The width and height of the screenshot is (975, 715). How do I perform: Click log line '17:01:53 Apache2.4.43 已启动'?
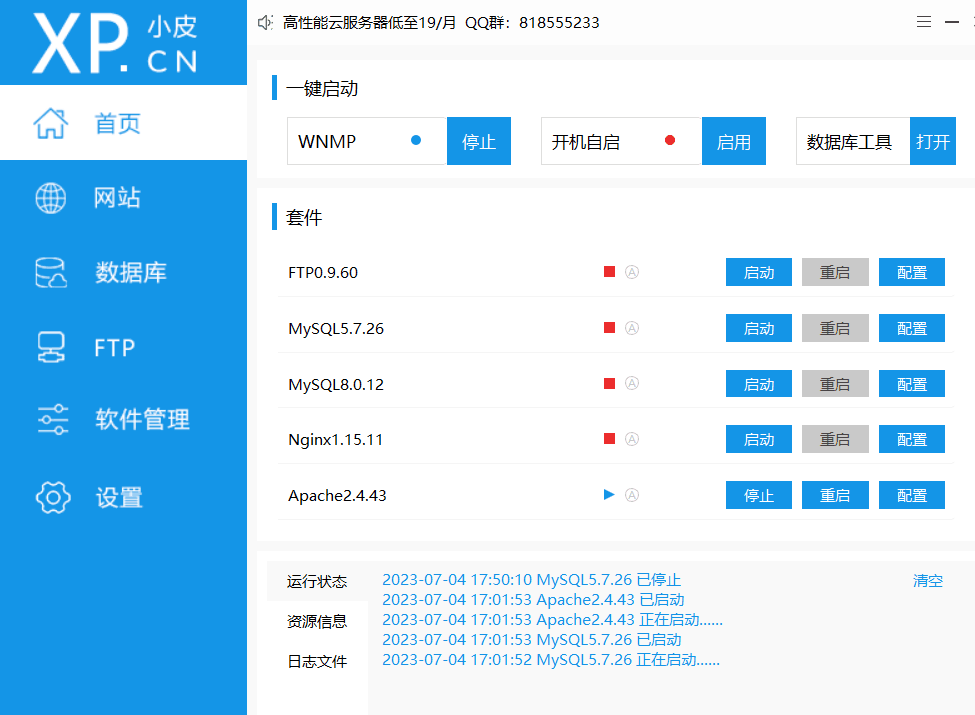coord(533,599)
